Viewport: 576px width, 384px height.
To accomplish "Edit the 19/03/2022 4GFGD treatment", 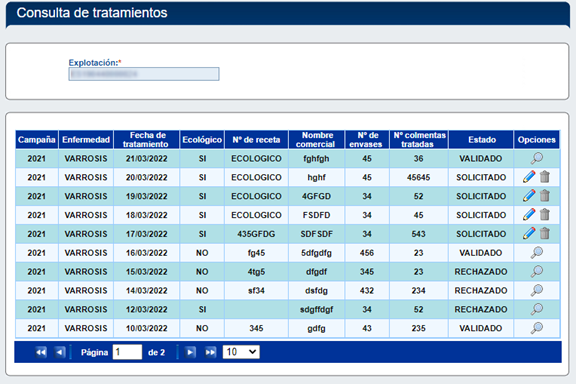I will [529, 196].
